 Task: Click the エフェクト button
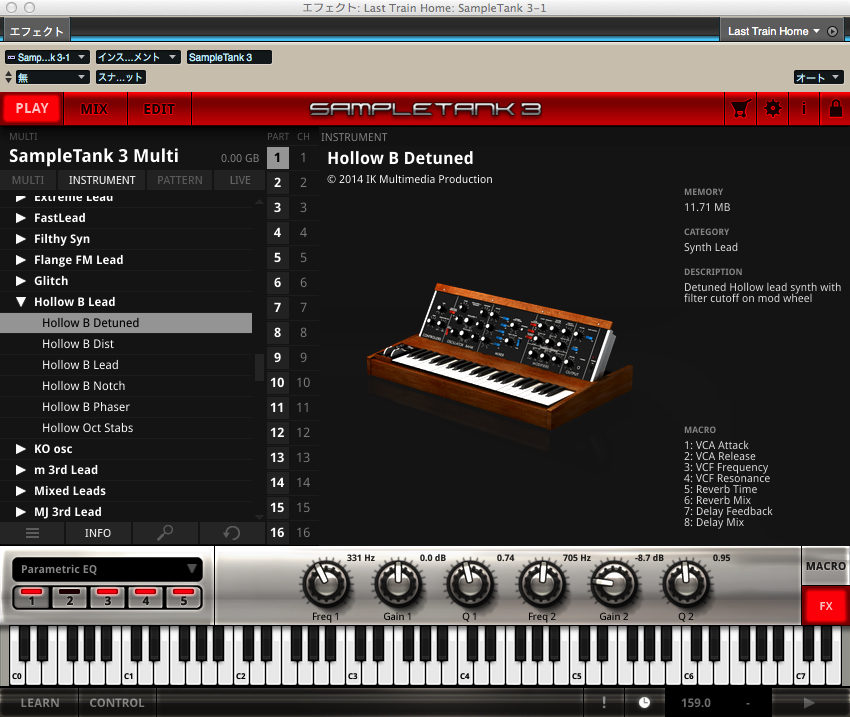click(37, 31)
